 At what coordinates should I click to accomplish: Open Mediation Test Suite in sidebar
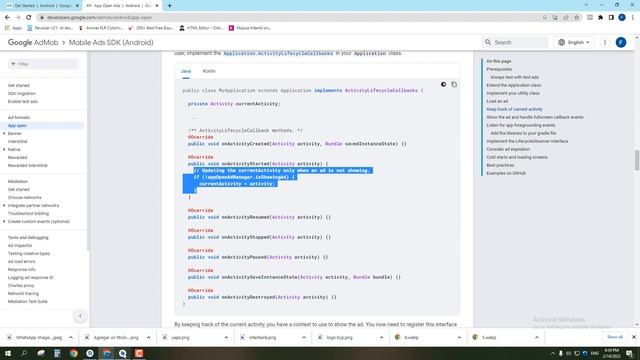point(28,301)
